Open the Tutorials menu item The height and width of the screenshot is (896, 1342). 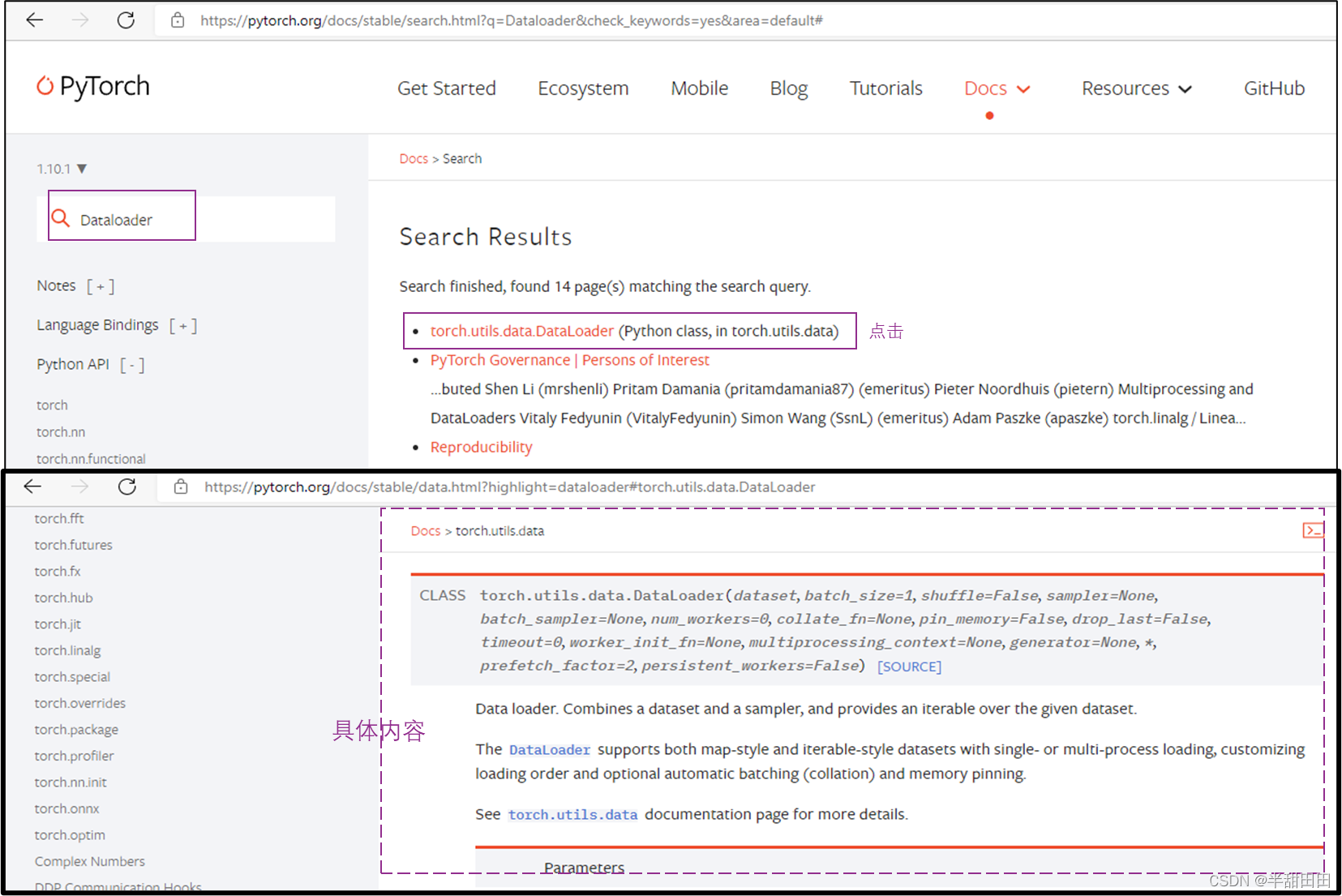pos(885,88)
